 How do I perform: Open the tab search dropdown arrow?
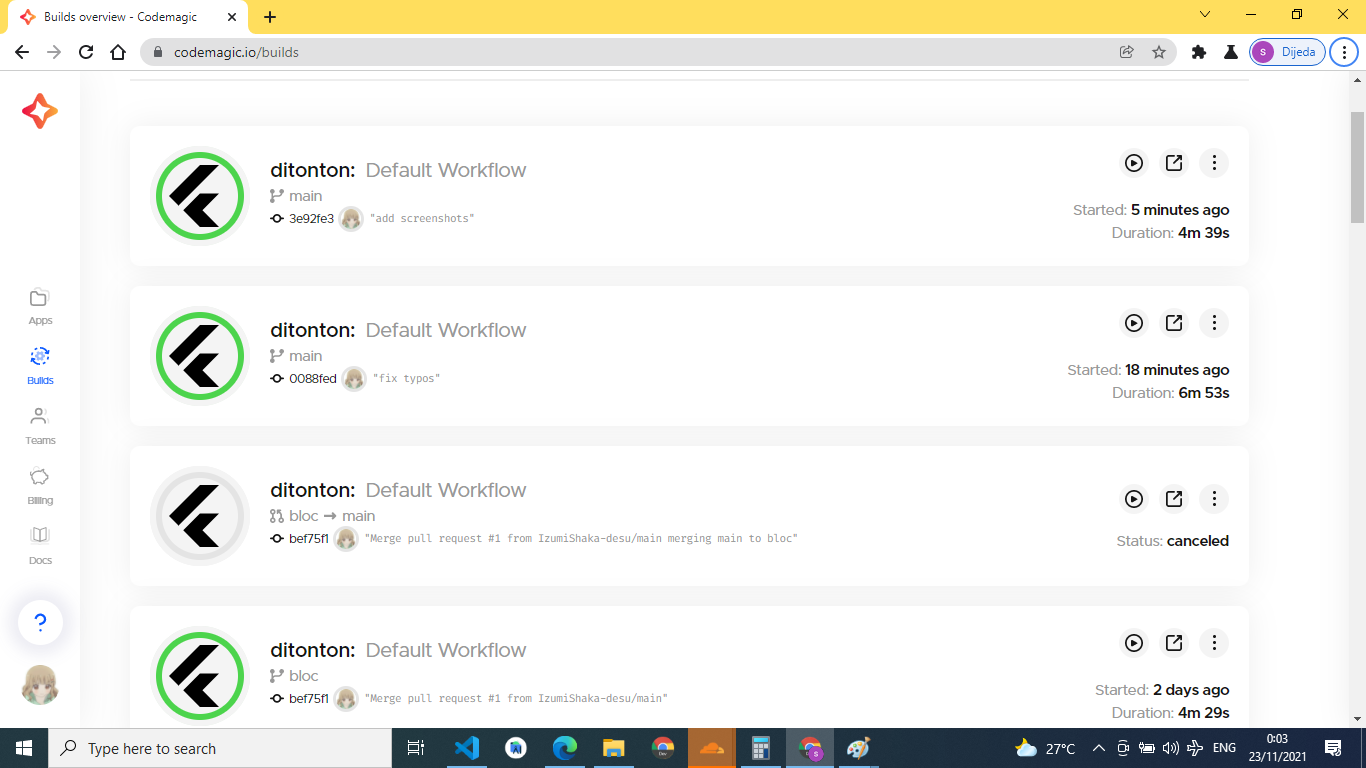click(x=1205, y=15)
